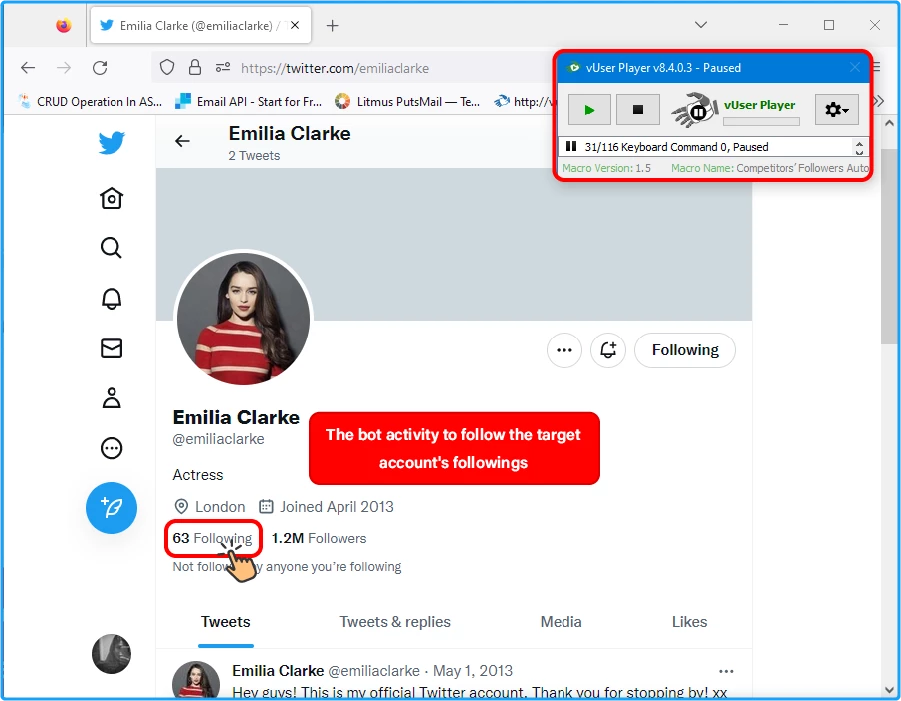Reload the Twitter page
The height and width of the screenshot is (701, 901).
(100, 68)
